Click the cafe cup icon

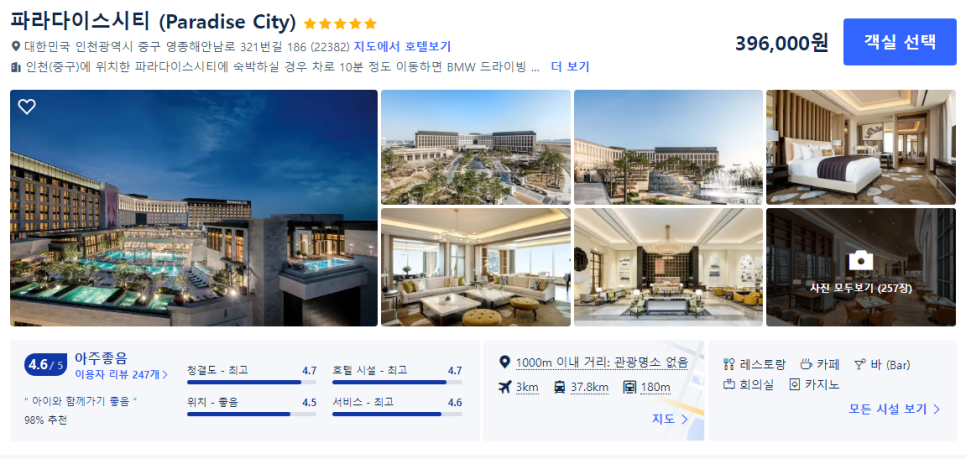click(x=806, y=364)
